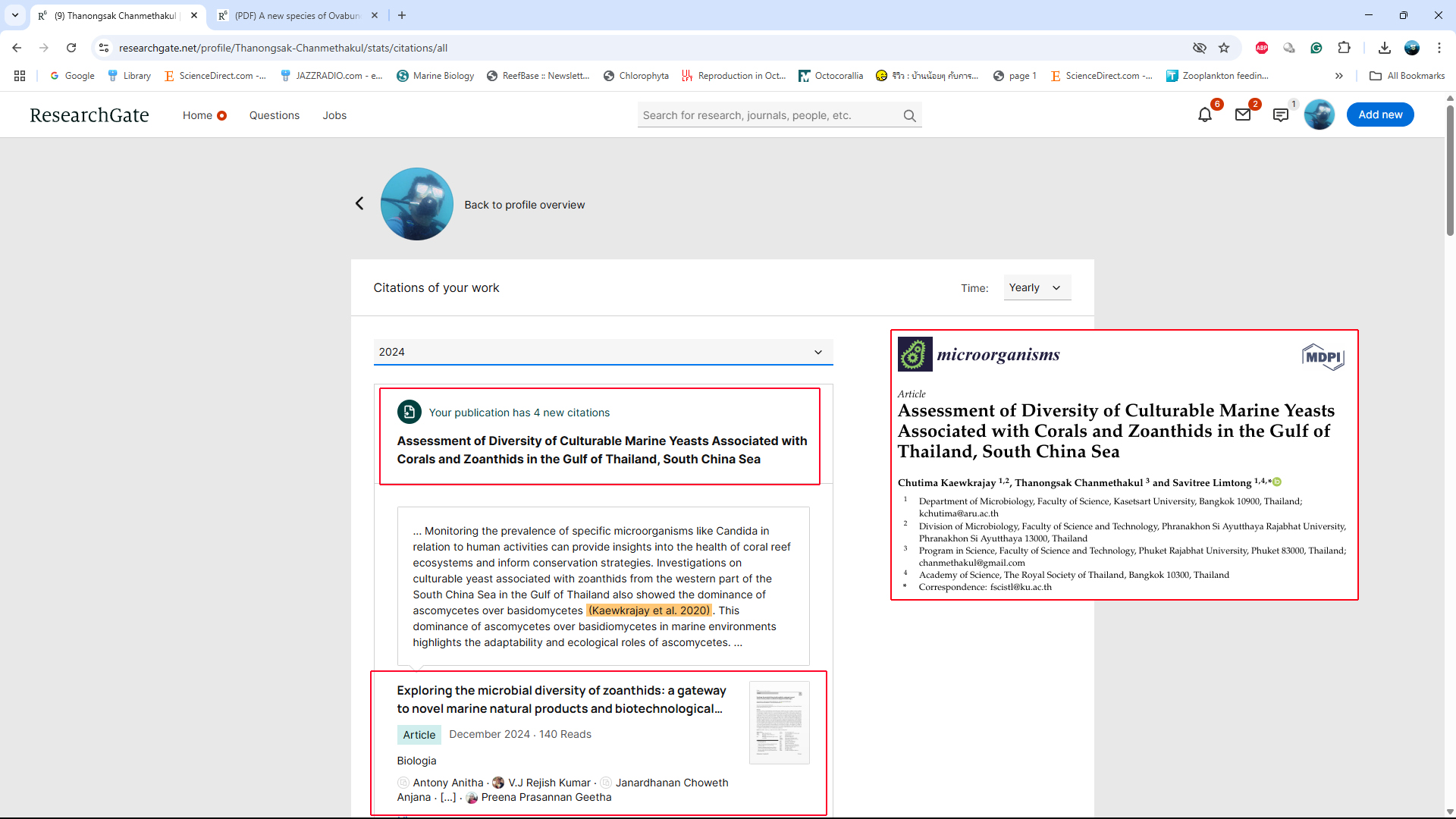Open the notifications bell icon
1456x819 pixels.
pyautogui.click(x=1204, y=115)
